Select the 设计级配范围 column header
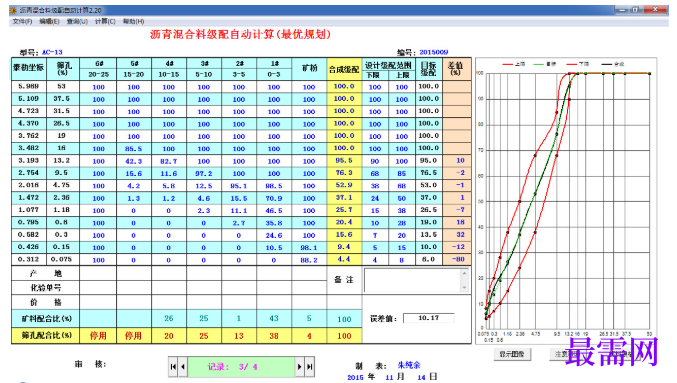The image size is (677, 383). coord(389,65)
